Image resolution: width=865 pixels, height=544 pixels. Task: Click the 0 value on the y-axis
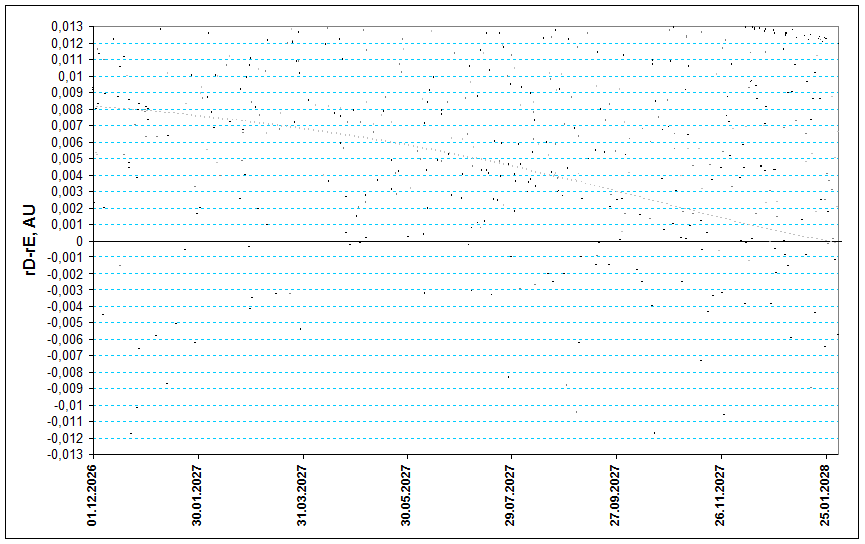tap(82, 241)
